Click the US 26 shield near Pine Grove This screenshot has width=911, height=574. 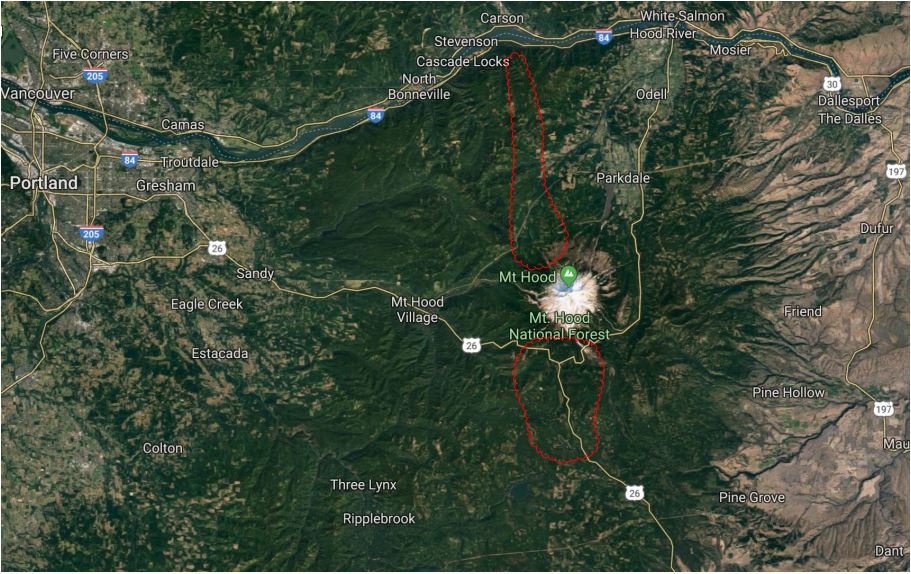[634, 493]
